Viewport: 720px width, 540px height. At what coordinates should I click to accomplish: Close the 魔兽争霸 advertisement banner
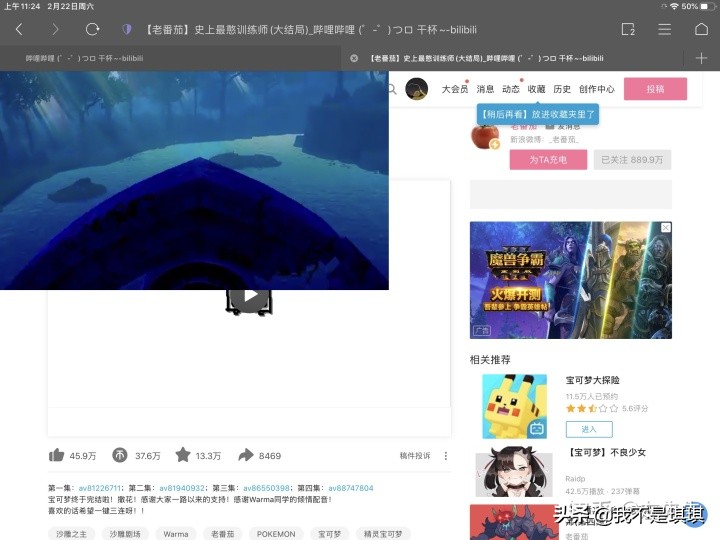665,227
